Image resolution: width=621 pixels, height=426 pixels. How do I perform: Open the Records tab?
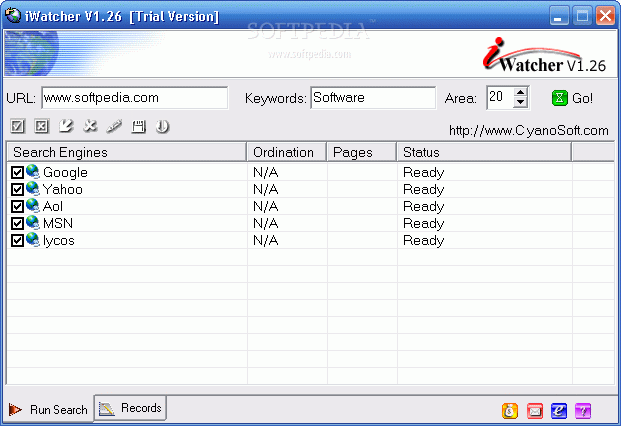click(x=130, y=408)
